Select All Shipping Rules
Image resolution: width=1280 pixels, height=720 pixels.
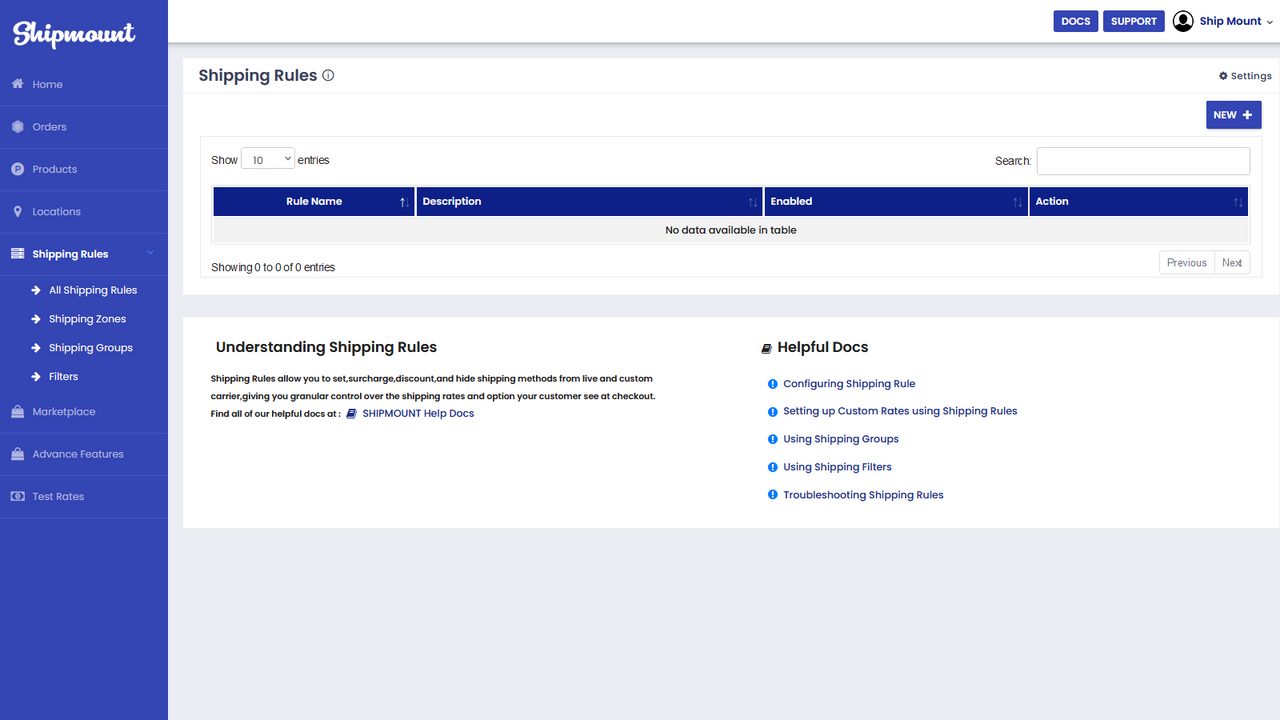(x=92, y=289)
